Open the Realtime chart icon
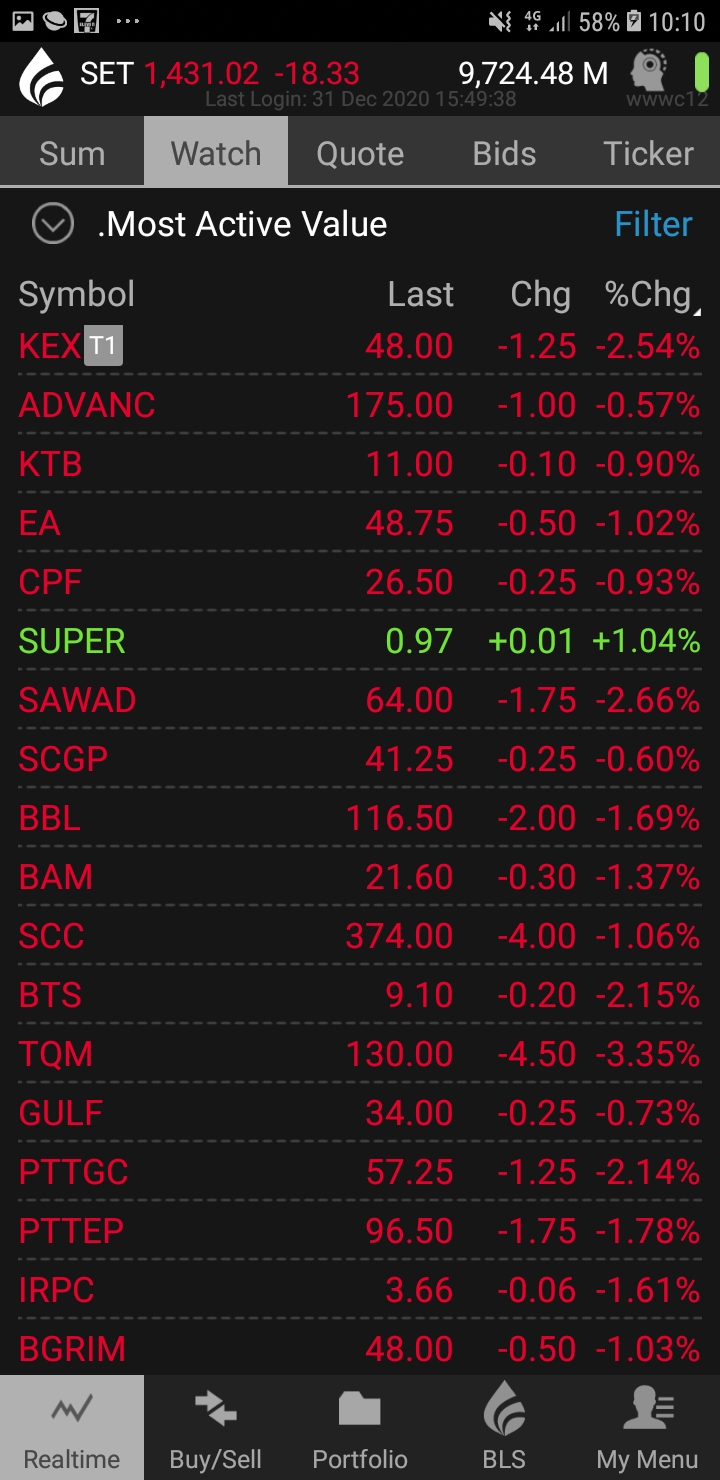Screen dimensions: 720x1480 tap(72, 1412)
